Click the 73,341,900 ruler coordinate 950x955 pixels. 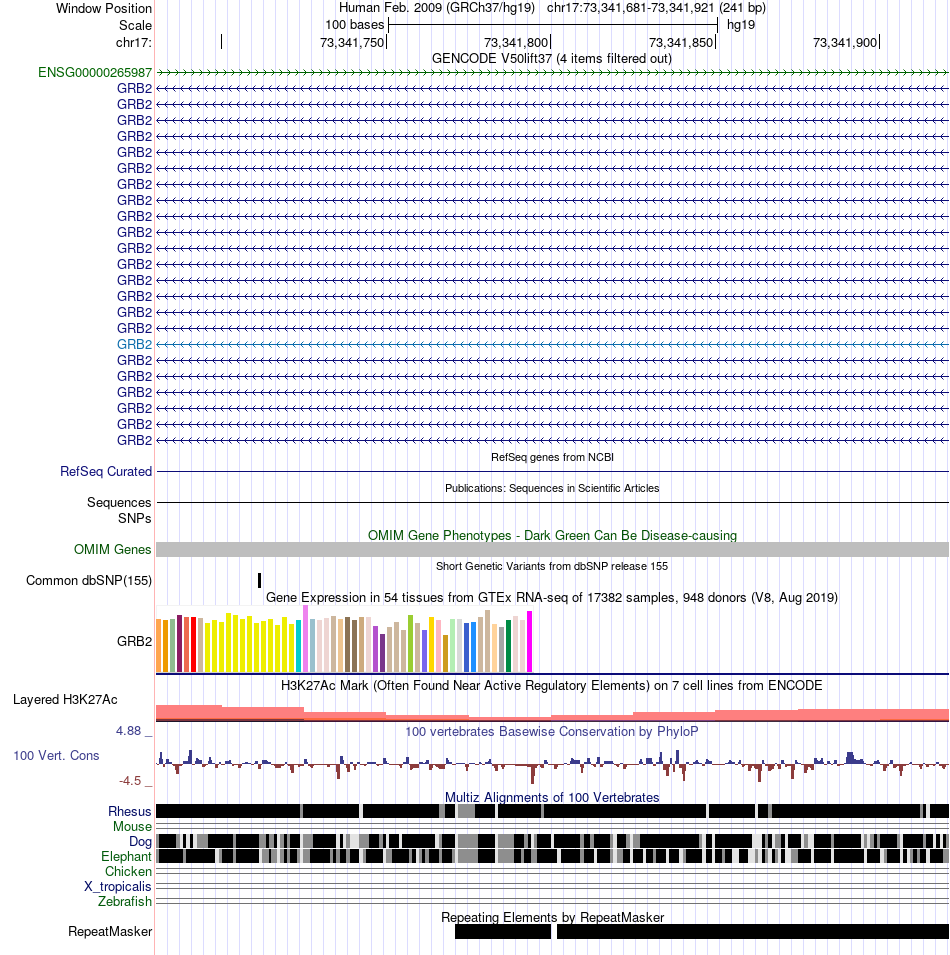845,43
